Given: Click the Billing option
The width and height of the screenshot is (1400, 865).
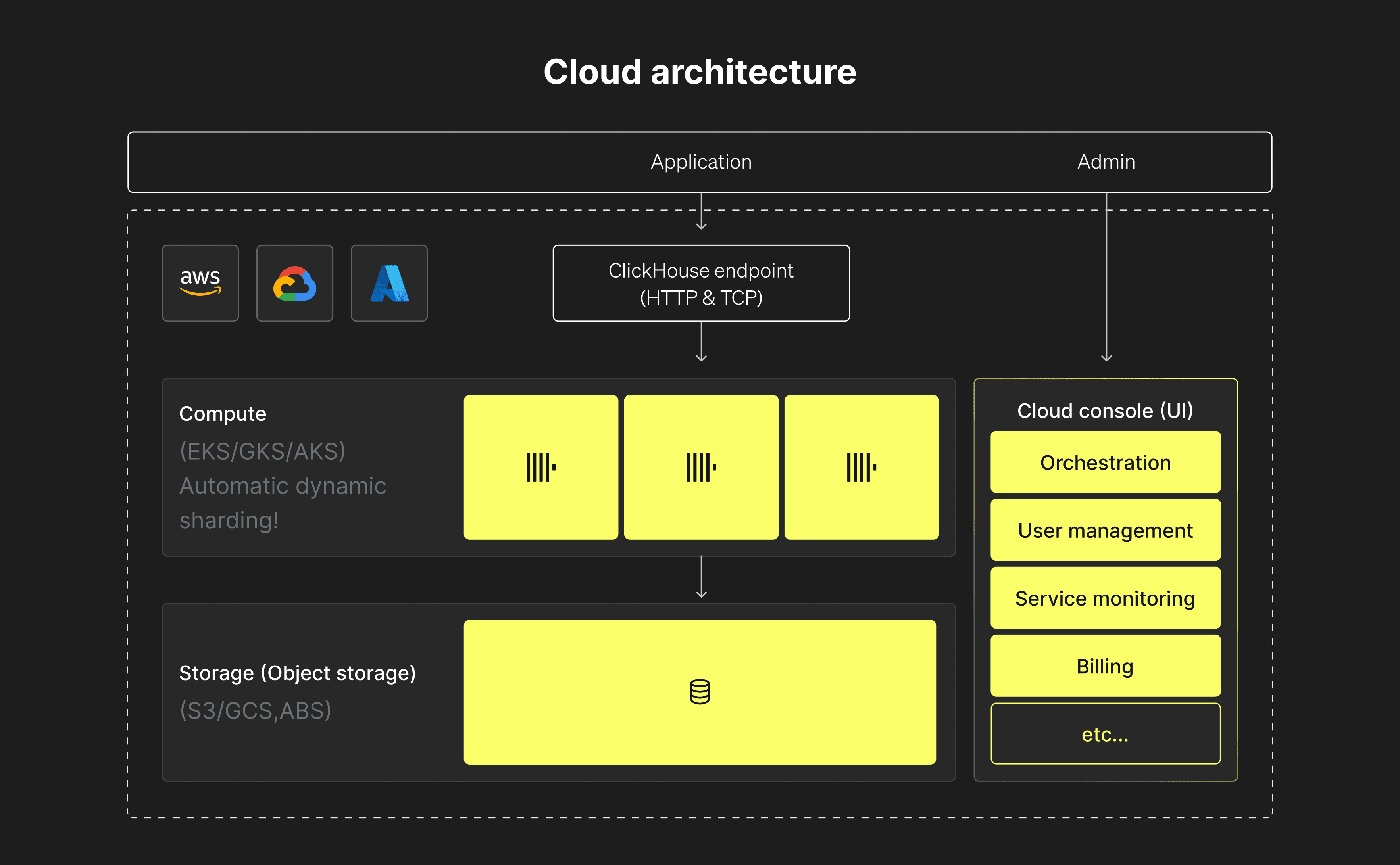Looking at the screenshot, I should pyautogui.click(x=1105, y=666).
